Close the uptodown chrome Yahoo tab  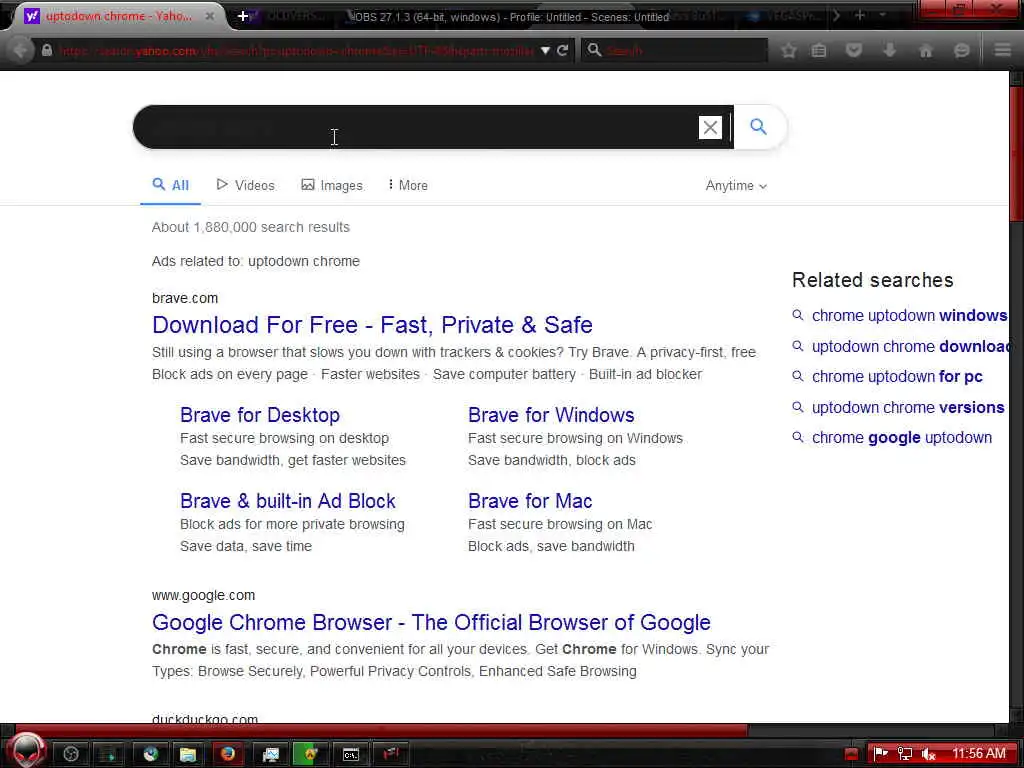tap(210, 16)
